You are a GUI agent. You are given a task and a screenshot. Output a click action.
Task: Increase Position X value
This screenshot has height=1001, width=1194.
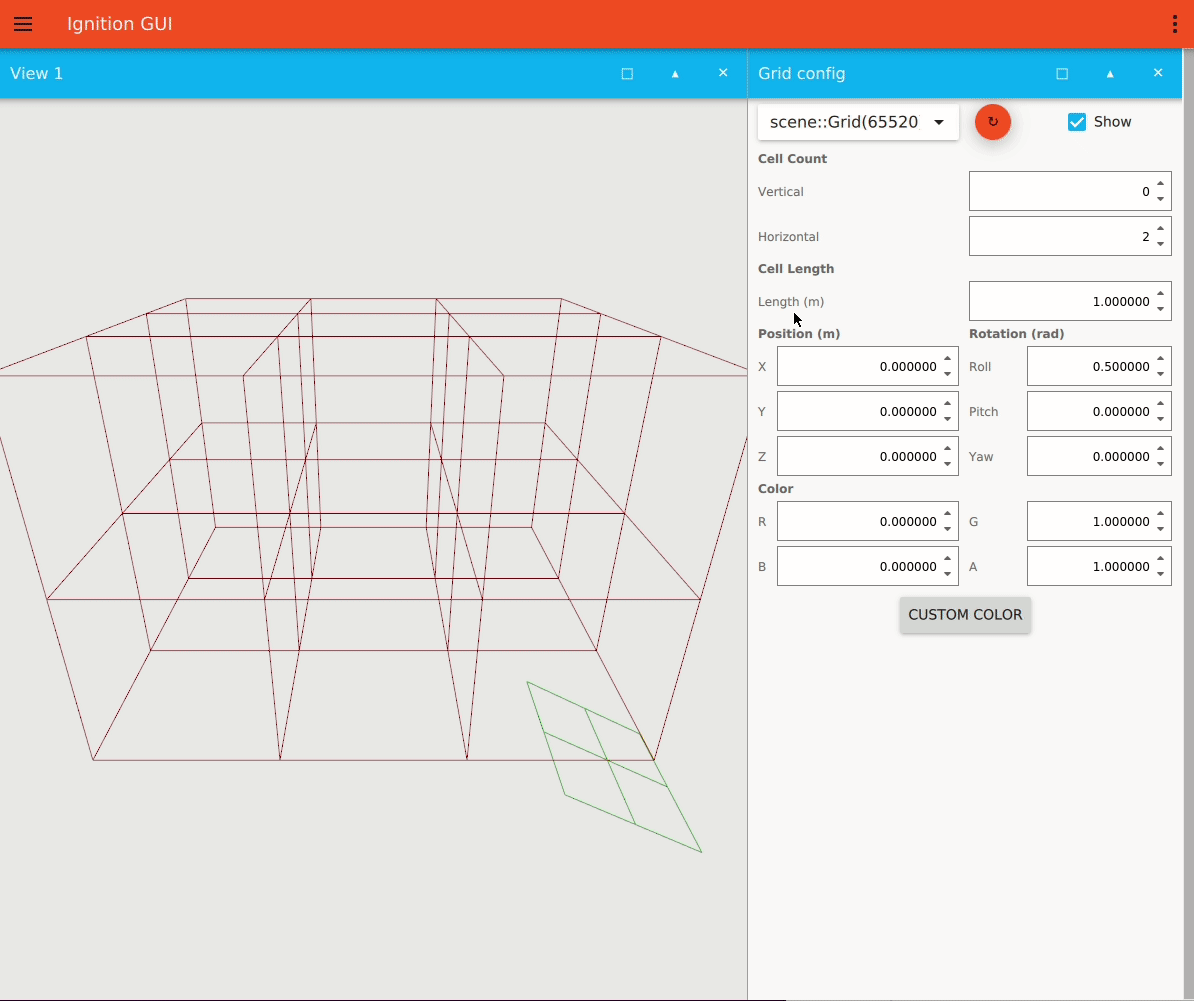pyautogui.click(x=947, y=359)
